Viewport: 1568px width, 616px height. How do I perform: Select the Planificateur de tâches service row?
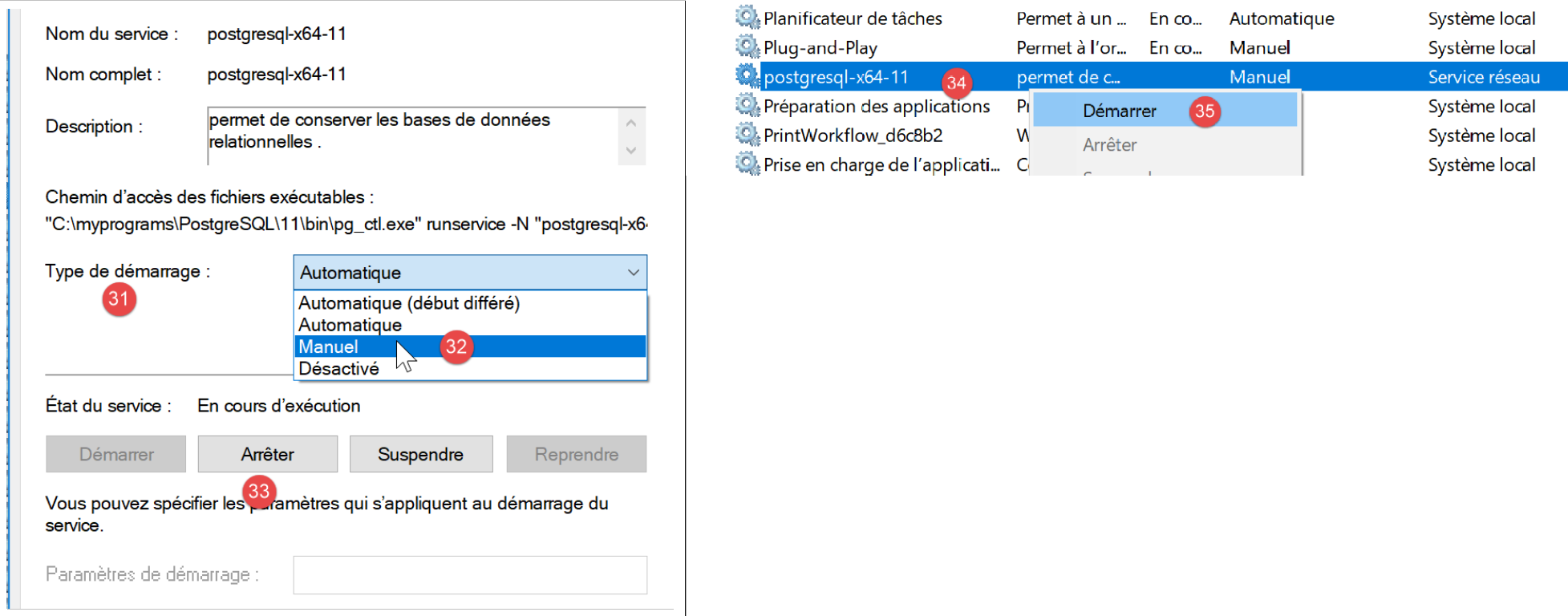(x=853, y=18)
